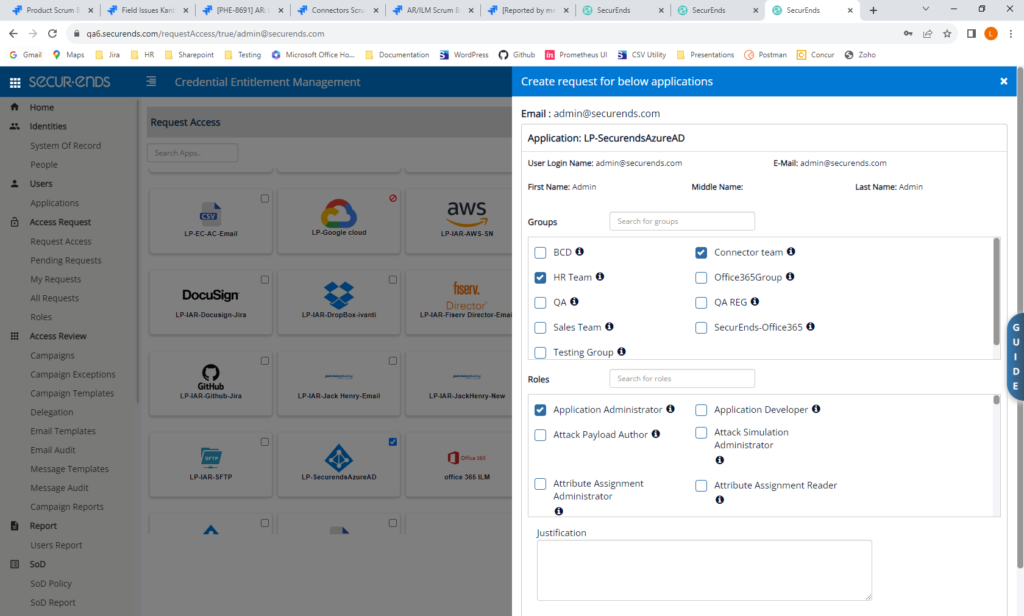Switch to the PHE-8691 browser tab
The width and height of the screenshot is (1024, 616).
click(242, 10)
